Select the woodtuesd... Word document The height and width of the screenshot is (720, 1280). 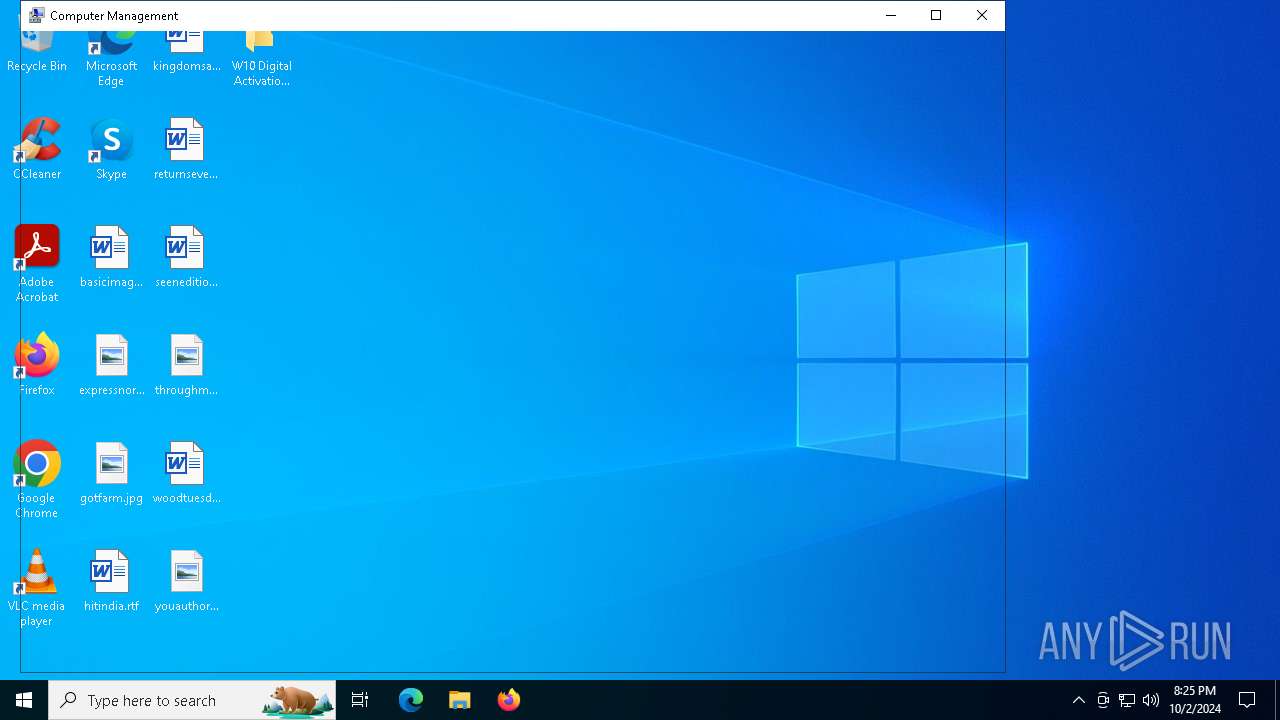(186, 473)
